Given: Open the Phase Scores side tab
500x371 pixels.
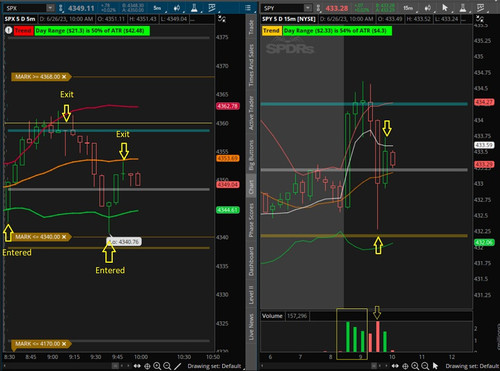Looking at the screenshot, I should click(x=251, y=220).
